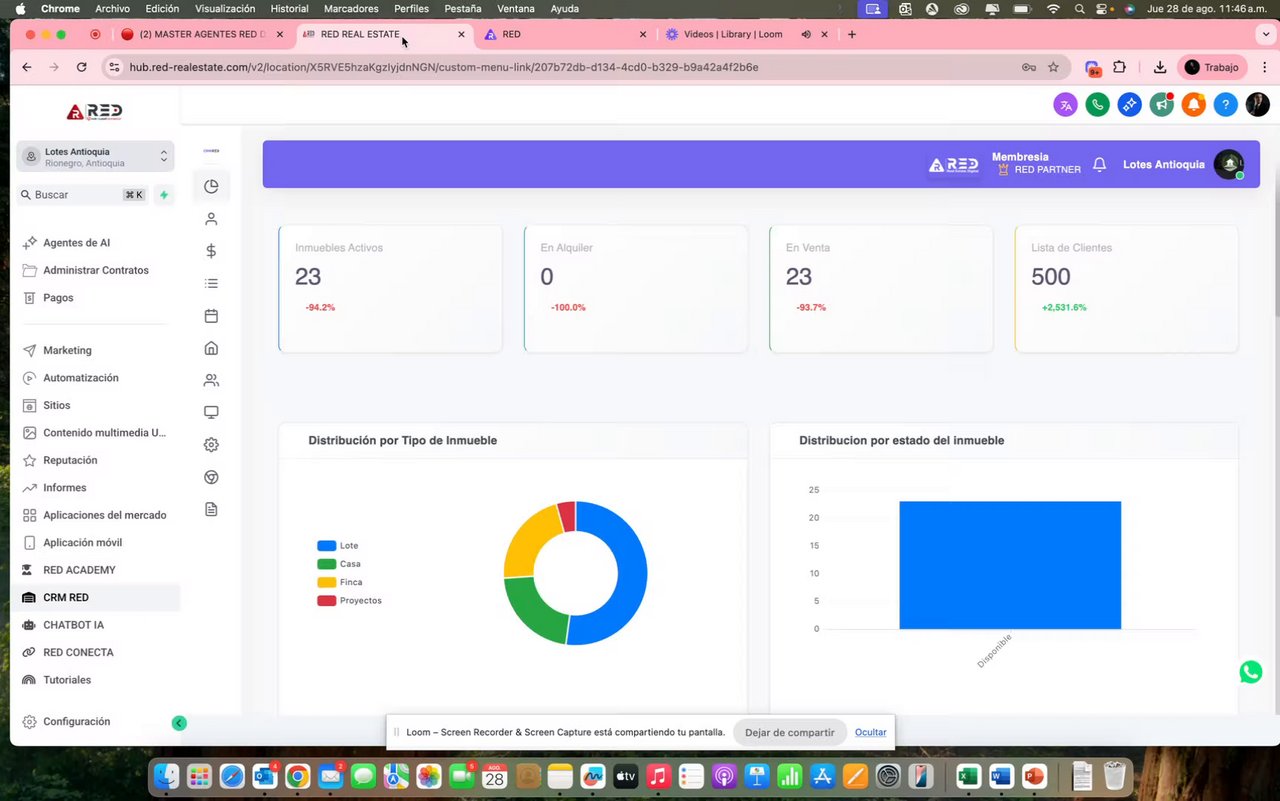Click the green lightning quick action icon
Screen dimensions: 1280x801
[x=164, y=195]
